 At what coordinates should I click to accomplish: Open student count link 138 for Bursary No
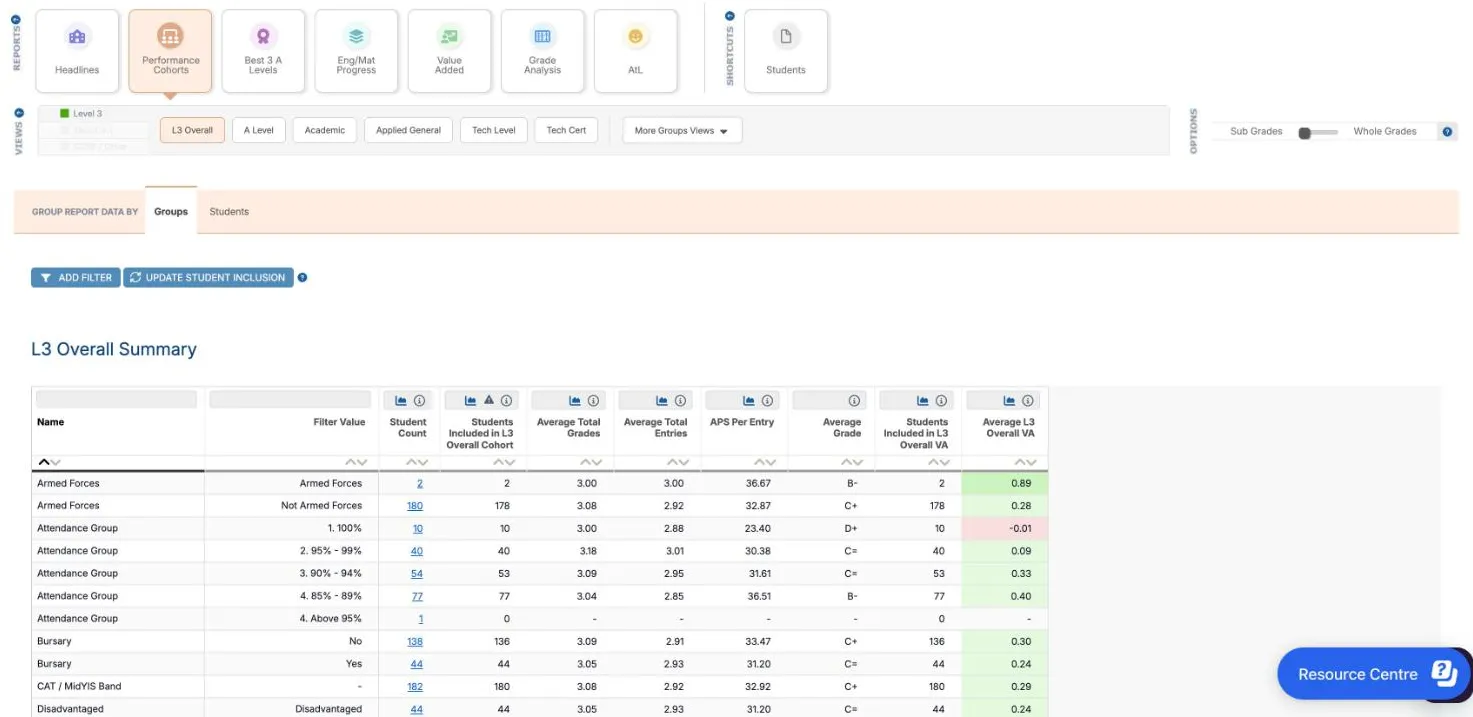click(x=415, y=641)
